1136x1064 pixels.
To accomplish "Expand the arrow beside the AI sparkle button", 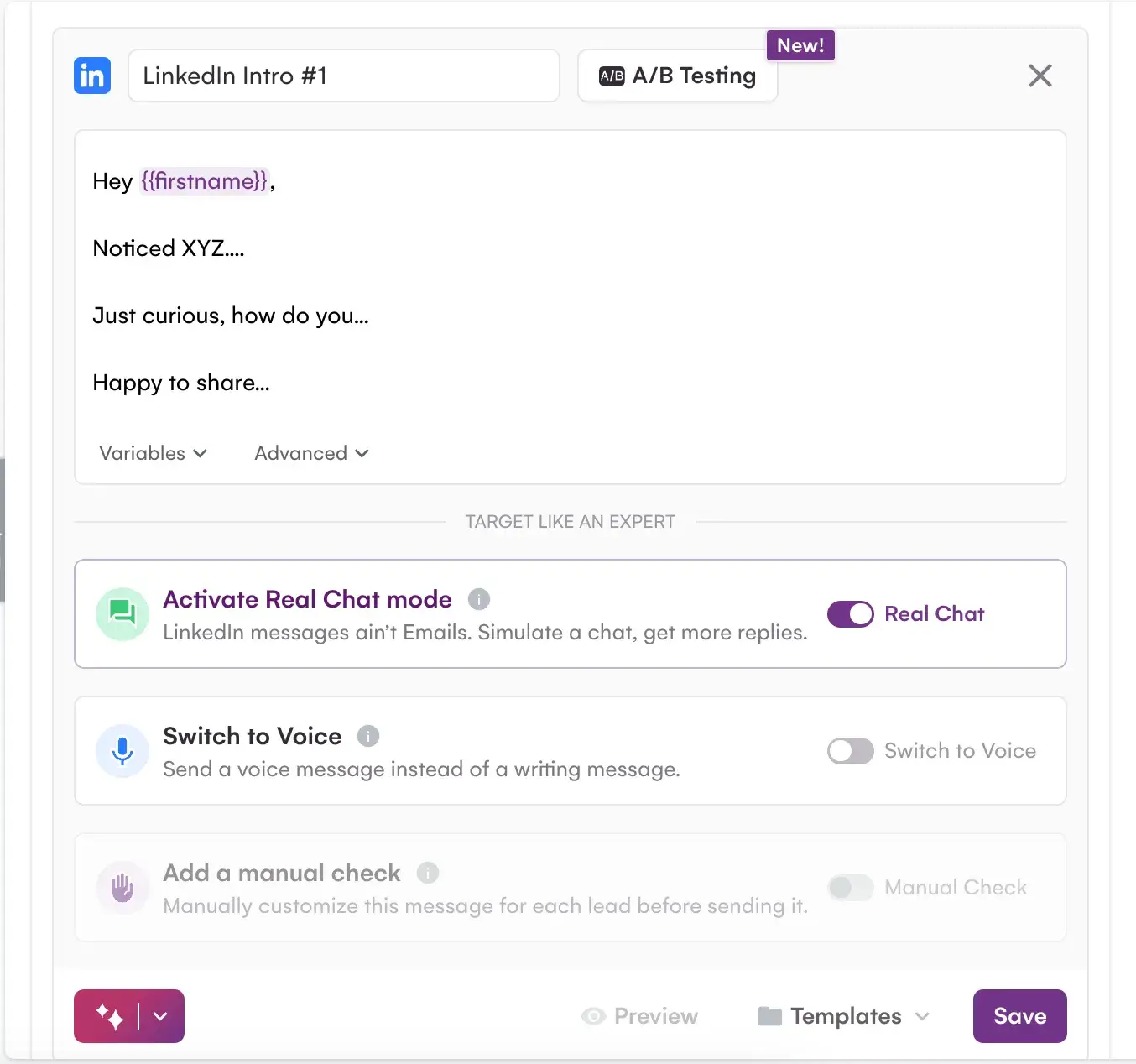I will pyautogui.click(x=161, y=1016).
